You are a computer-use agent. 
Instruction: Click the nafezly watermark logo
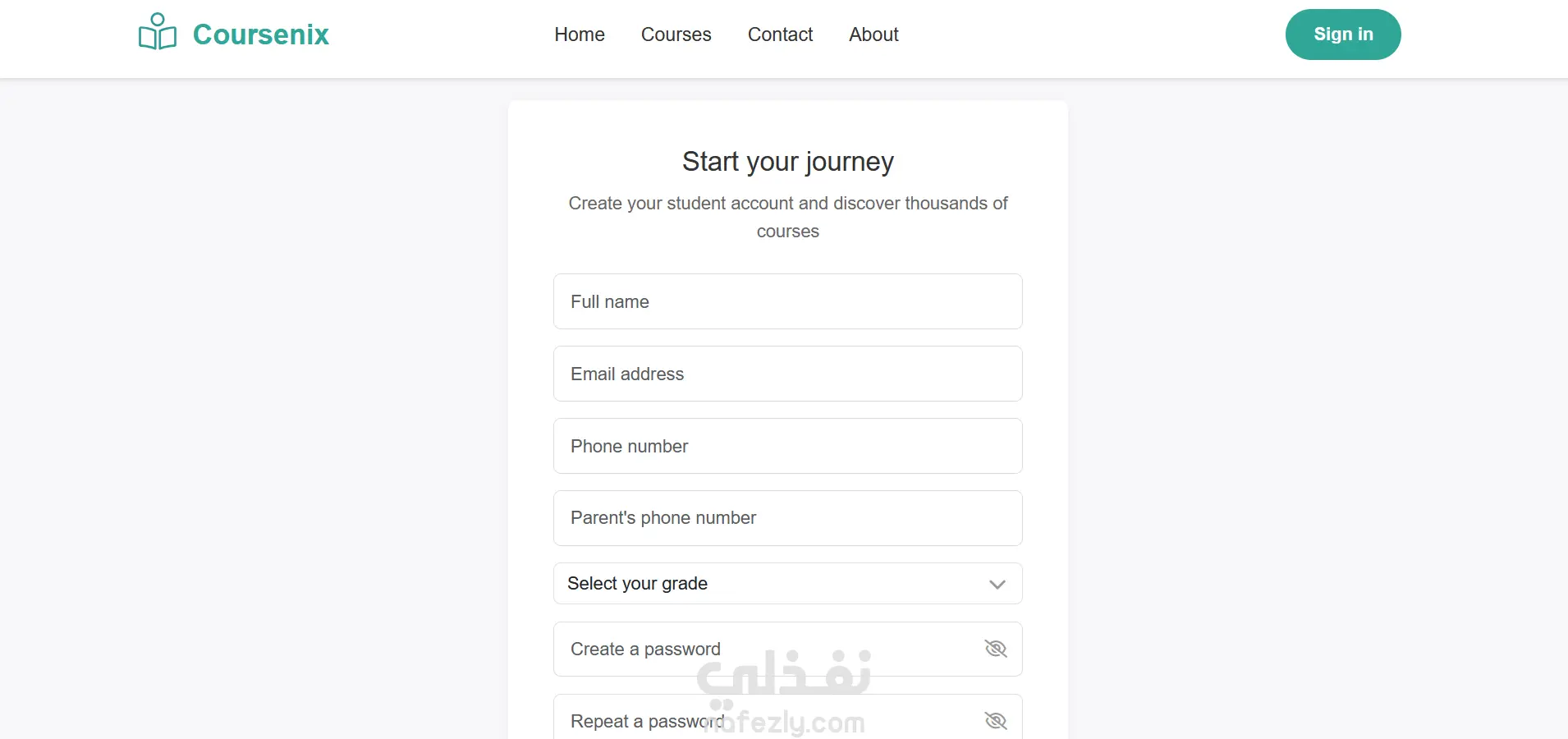784,690
